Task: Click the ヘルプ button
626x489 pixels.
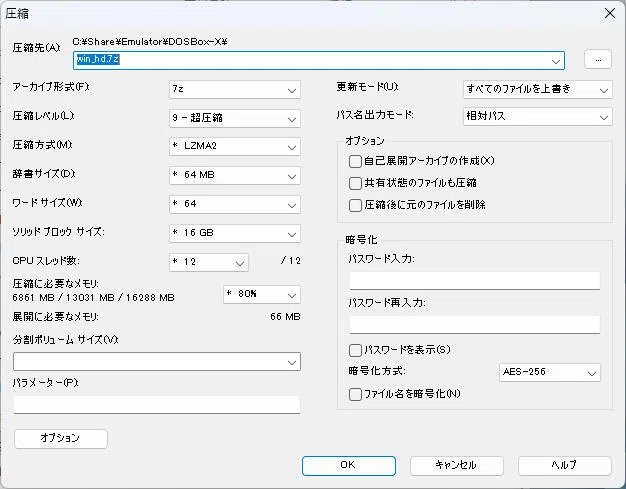Action: 565,465
